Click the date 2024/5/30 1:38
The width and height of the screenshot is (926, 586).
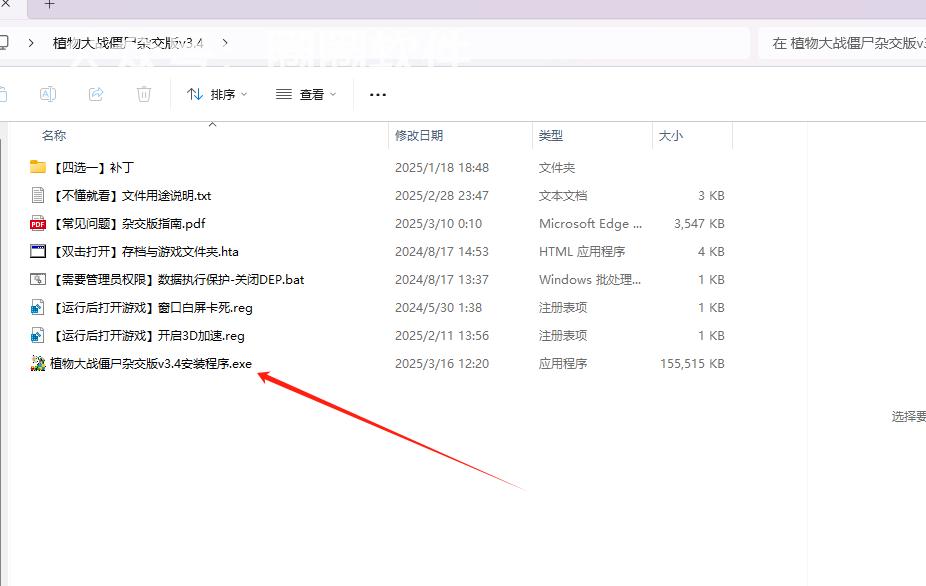point(438,307)
